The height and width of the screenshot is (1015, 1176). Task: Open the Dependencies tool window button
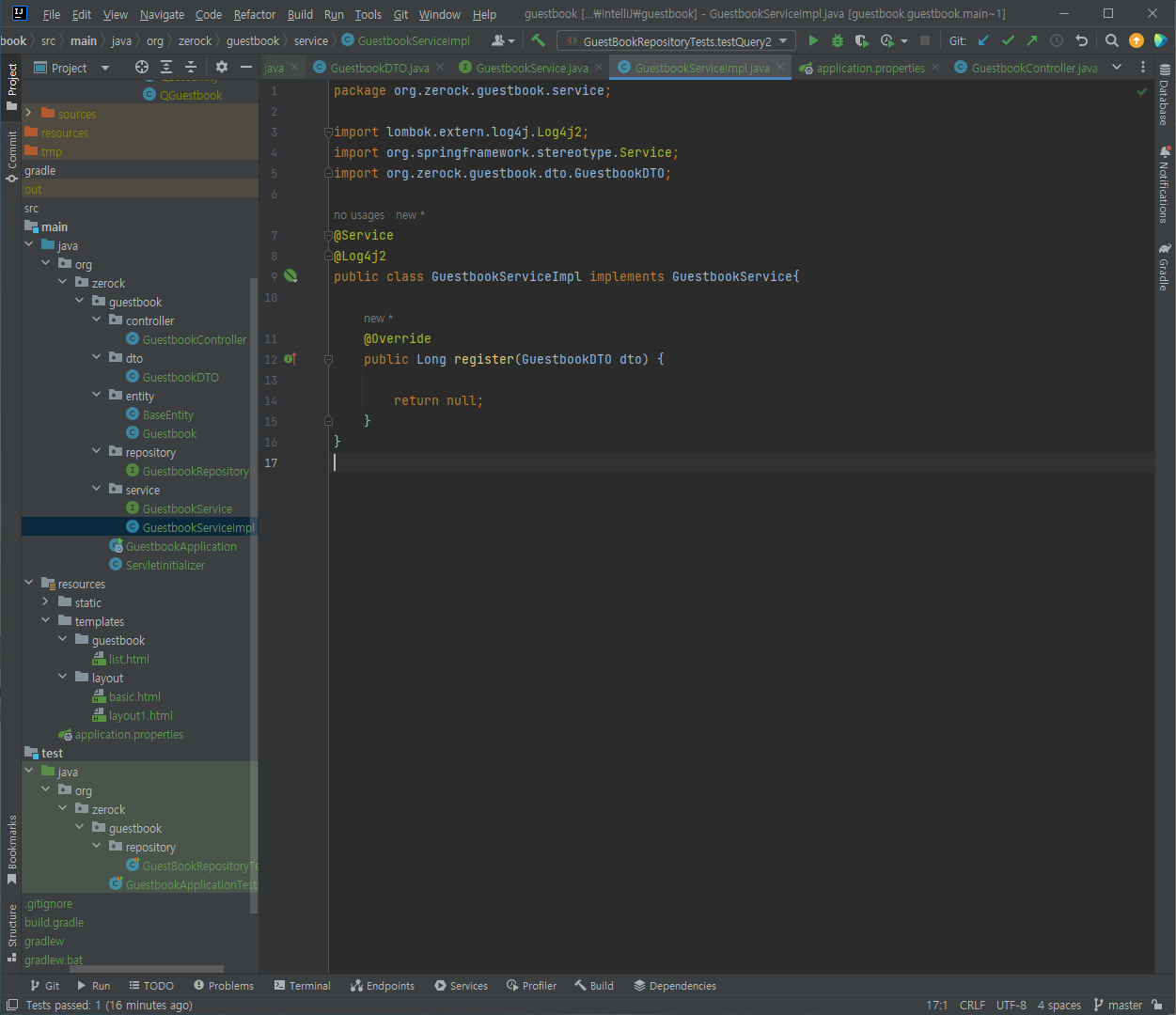point(675,985)
